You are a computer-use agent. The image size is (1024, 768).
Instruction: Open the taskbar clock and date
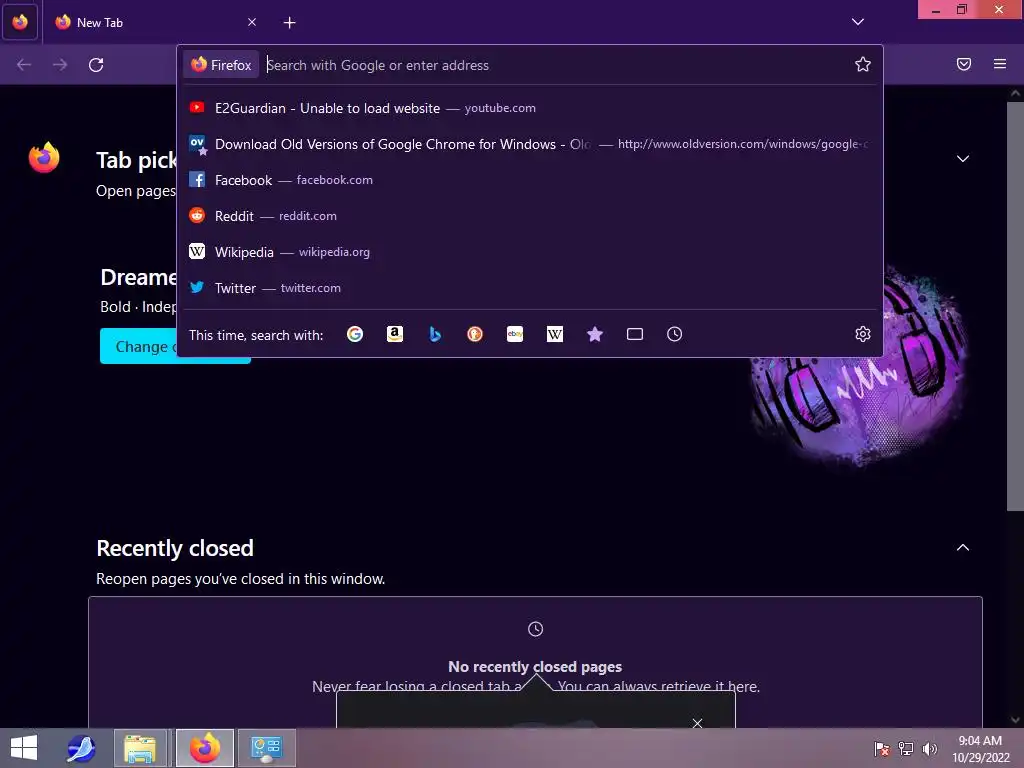coord(980,748)
